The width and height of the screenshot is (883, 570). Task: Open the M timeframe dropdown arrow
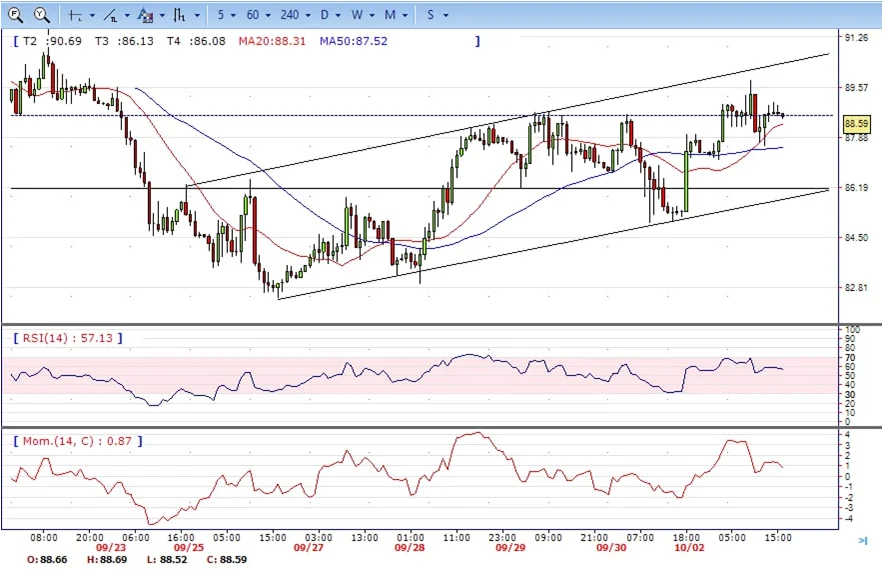tap(405, 16)
